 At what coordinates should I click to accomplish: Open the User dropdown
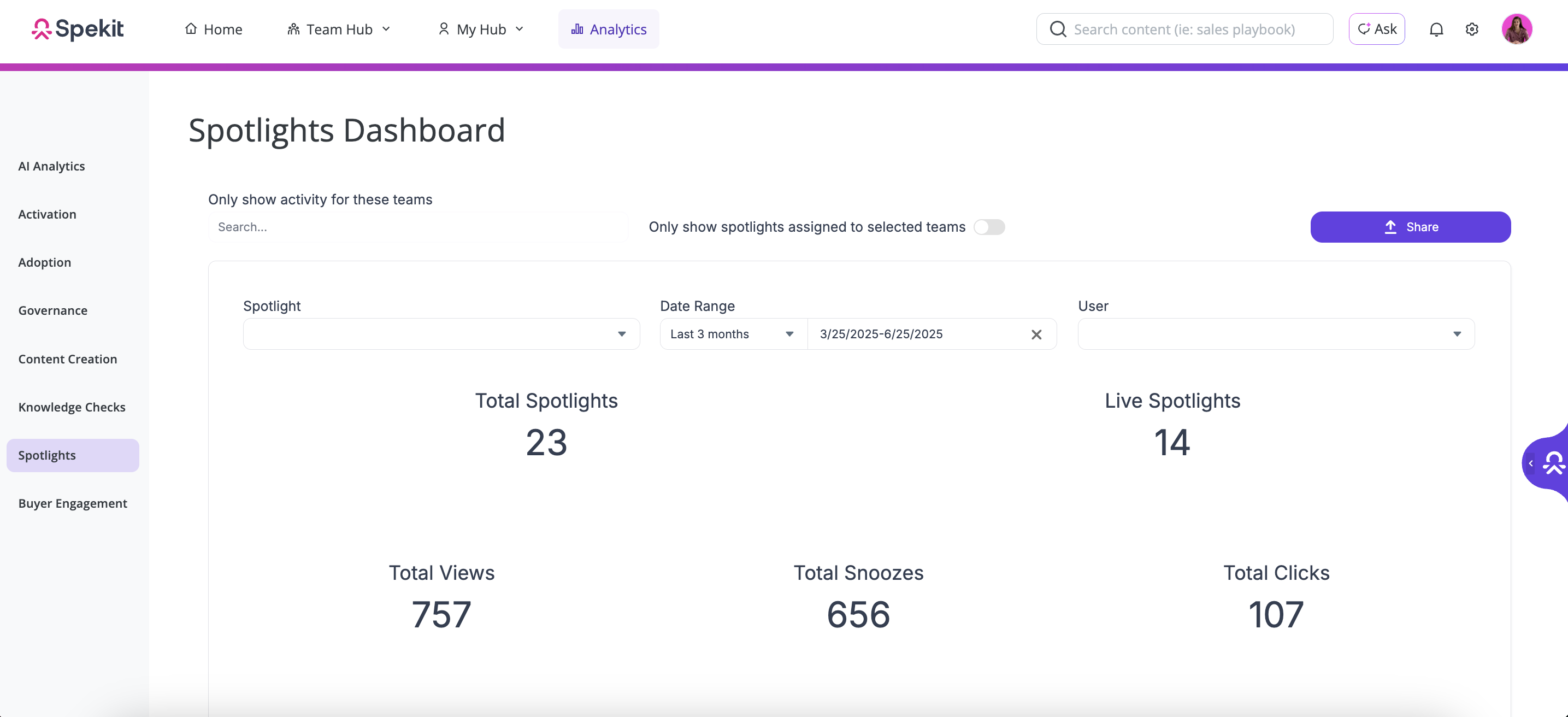pyautogui.click(x=1276, y=334)
